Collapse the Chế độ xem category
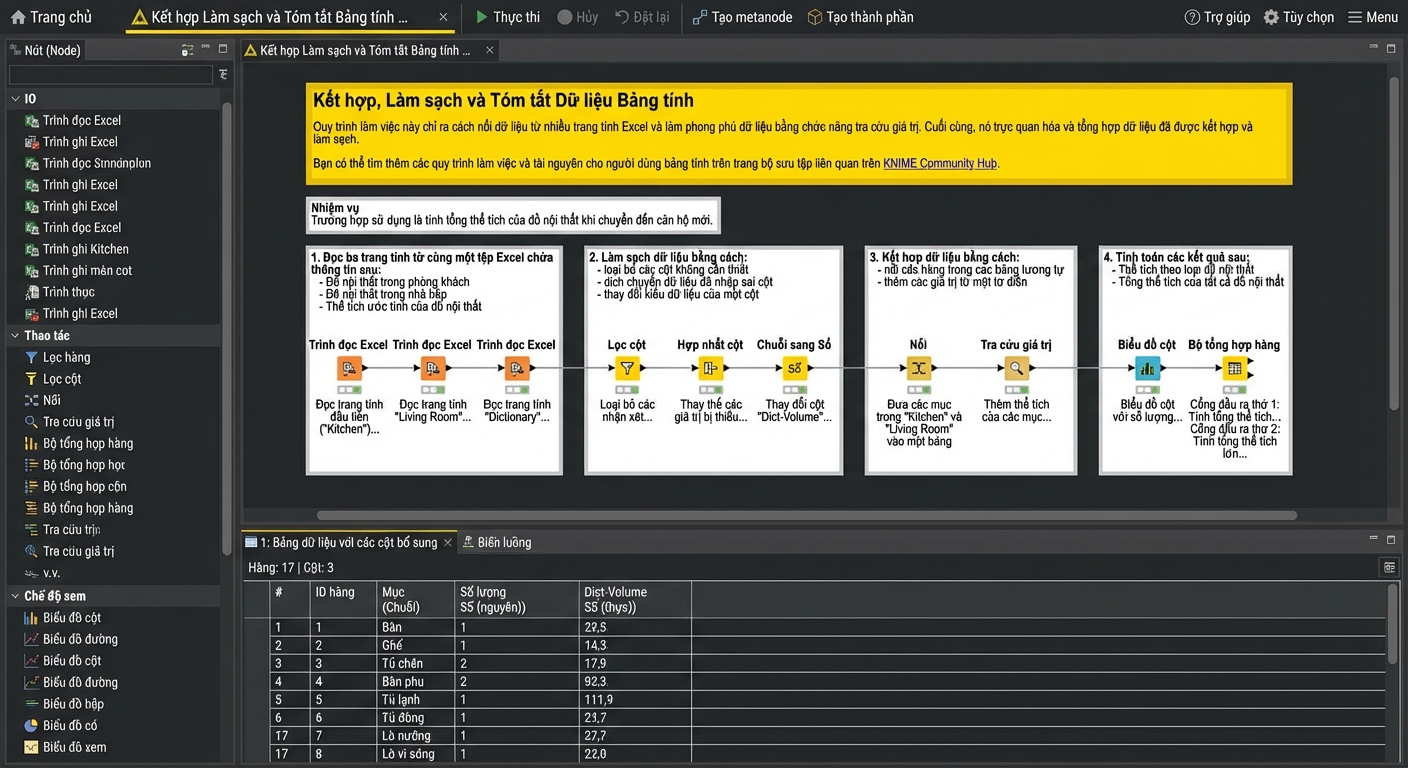Screen dimensions: 1408x768 click(x=15, y=595)
